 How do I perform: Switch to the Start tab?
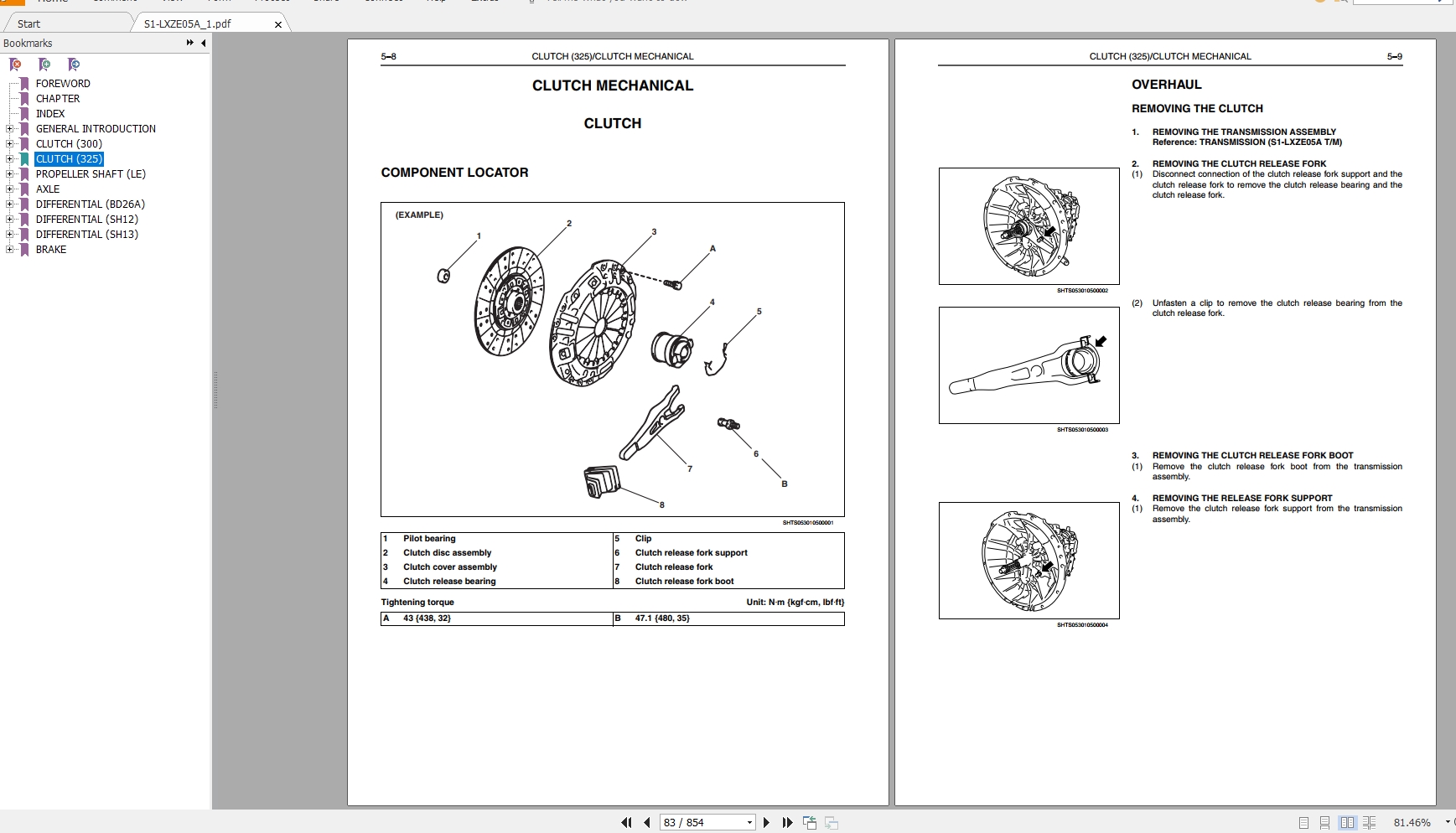(28, 24)
